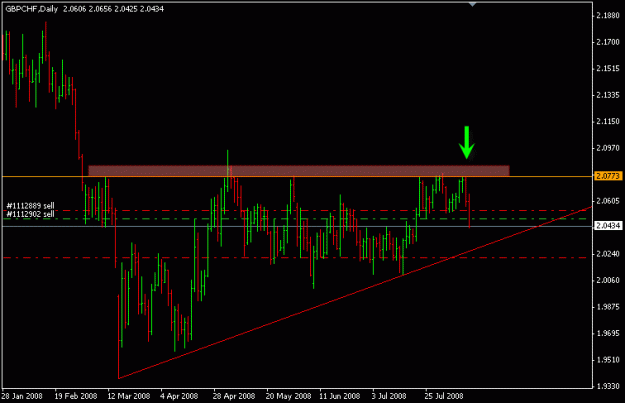Select the orange horizontal line at 2.0773
The width and height of the screenshot is (625, 403).
tap(297, 176)
